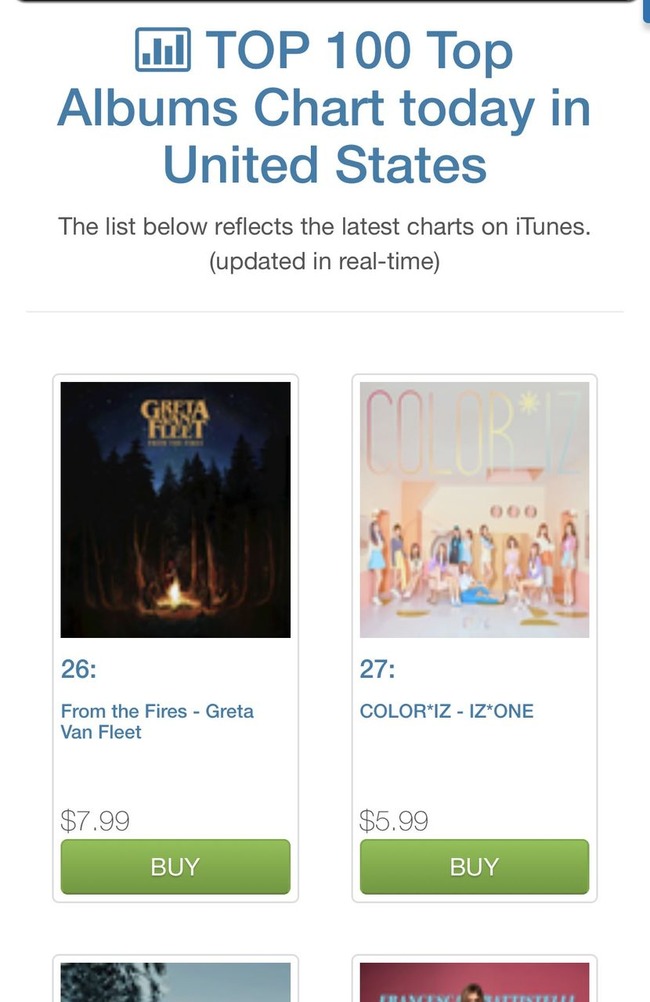Click the $7.99 price text
Screen dimensions: 650x1002
click(x=95, y=821)
